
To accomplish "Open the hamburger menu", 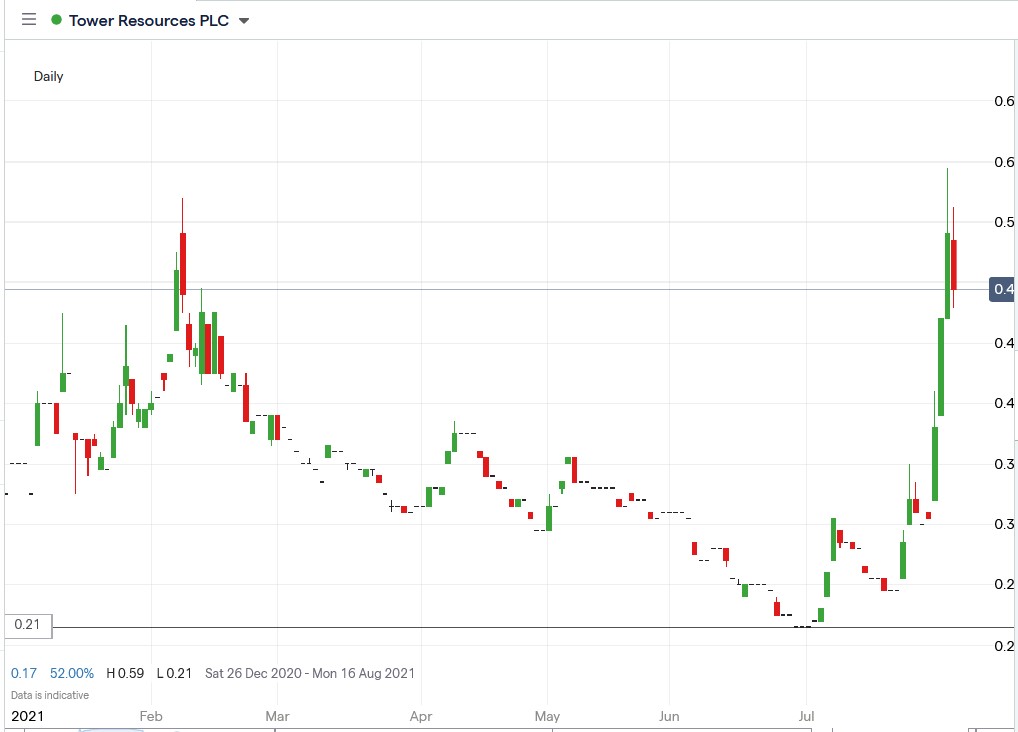I will [27, 19].
